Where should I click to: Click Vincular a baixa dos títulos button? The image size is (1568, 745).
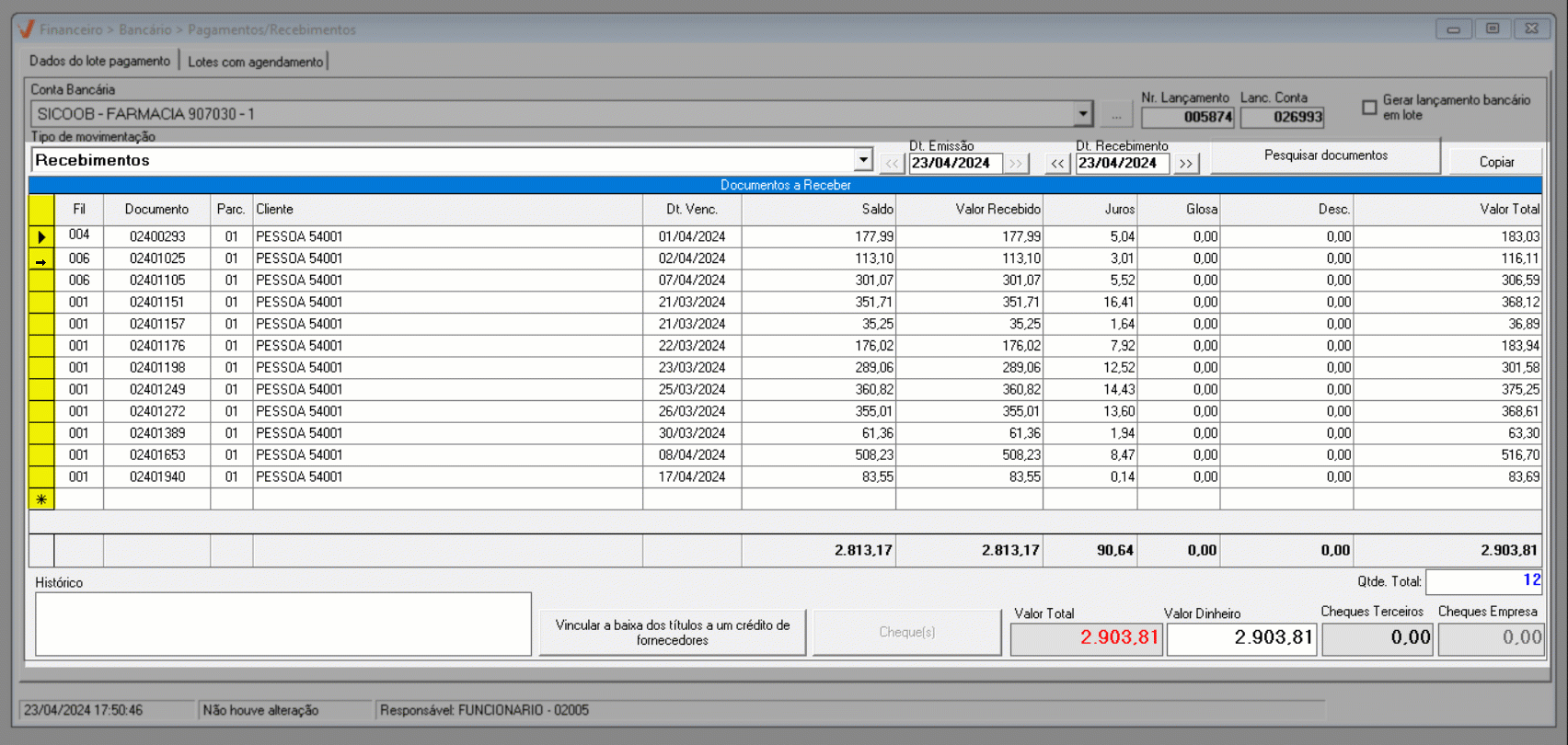tap(672, 632)
